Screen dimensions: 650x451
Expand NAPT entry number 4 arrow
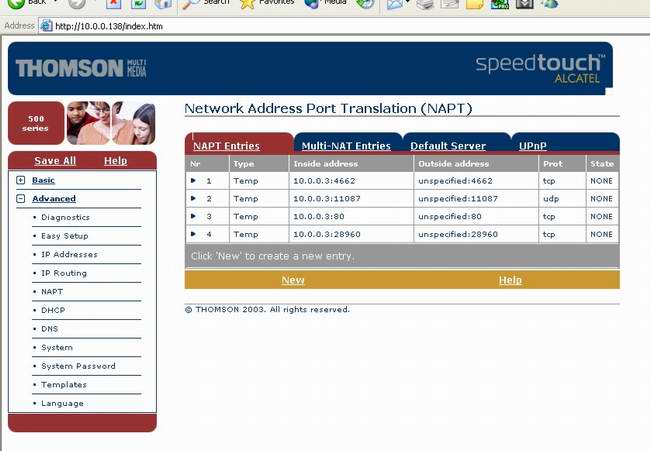(193, 234)
